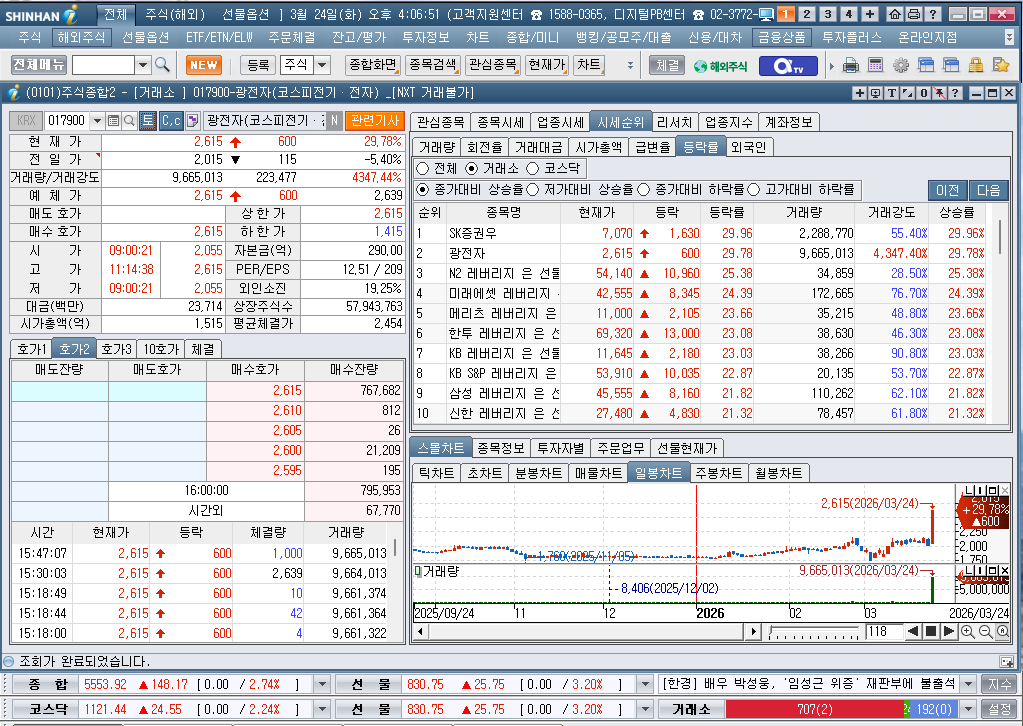This screenshot has width=1023, height=726.
Task: Click the magnifier search icon beside menu box
Action: click(162, 65)
